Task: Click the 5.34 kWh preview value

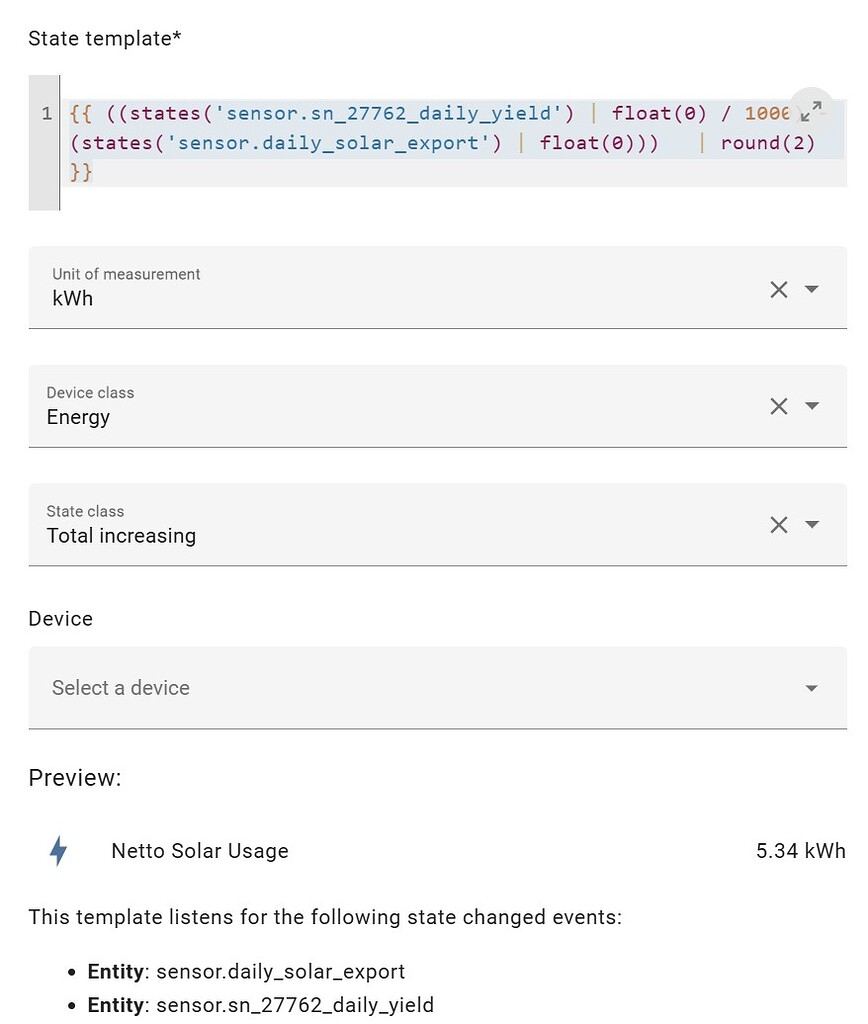Action: coord(801,851)
